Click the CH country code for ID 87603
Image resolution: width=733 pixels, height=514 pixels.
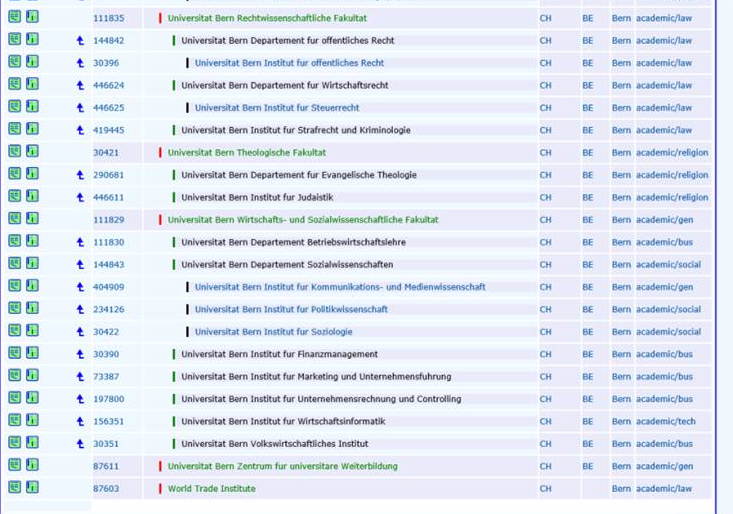(545, 489)
